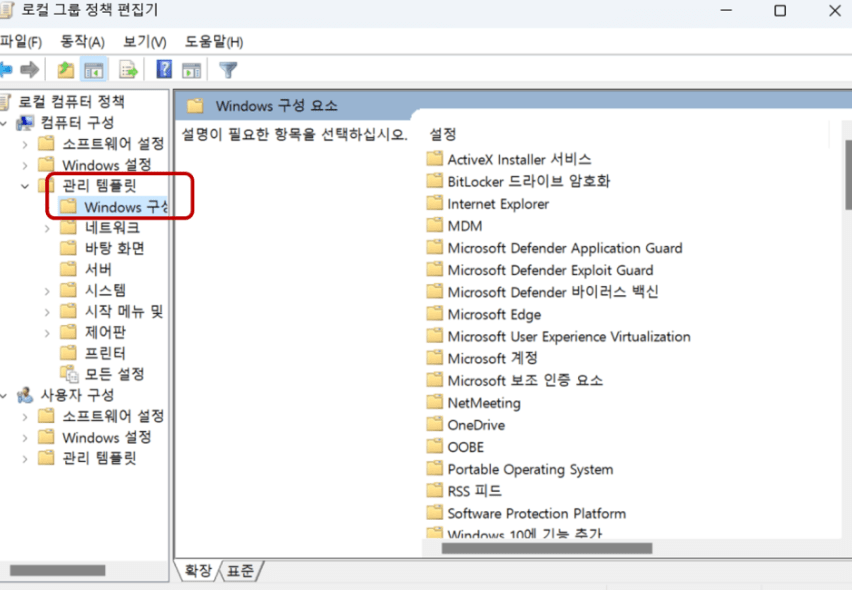
Task: Click the tree pane horizontal scrollbar
Action: [58, 570]
